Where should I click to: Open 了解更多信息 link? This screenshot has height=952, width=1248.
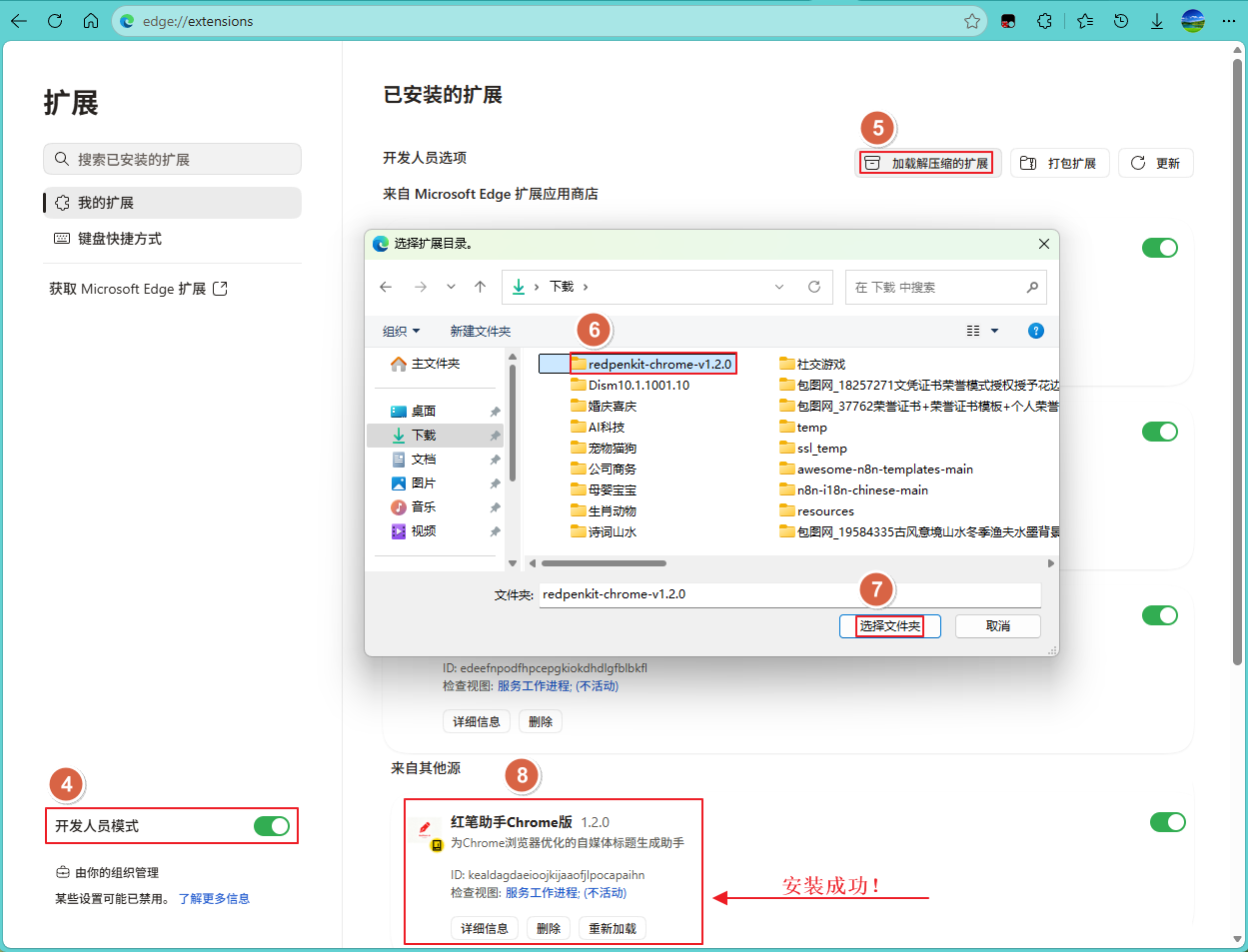click(214, 898)
